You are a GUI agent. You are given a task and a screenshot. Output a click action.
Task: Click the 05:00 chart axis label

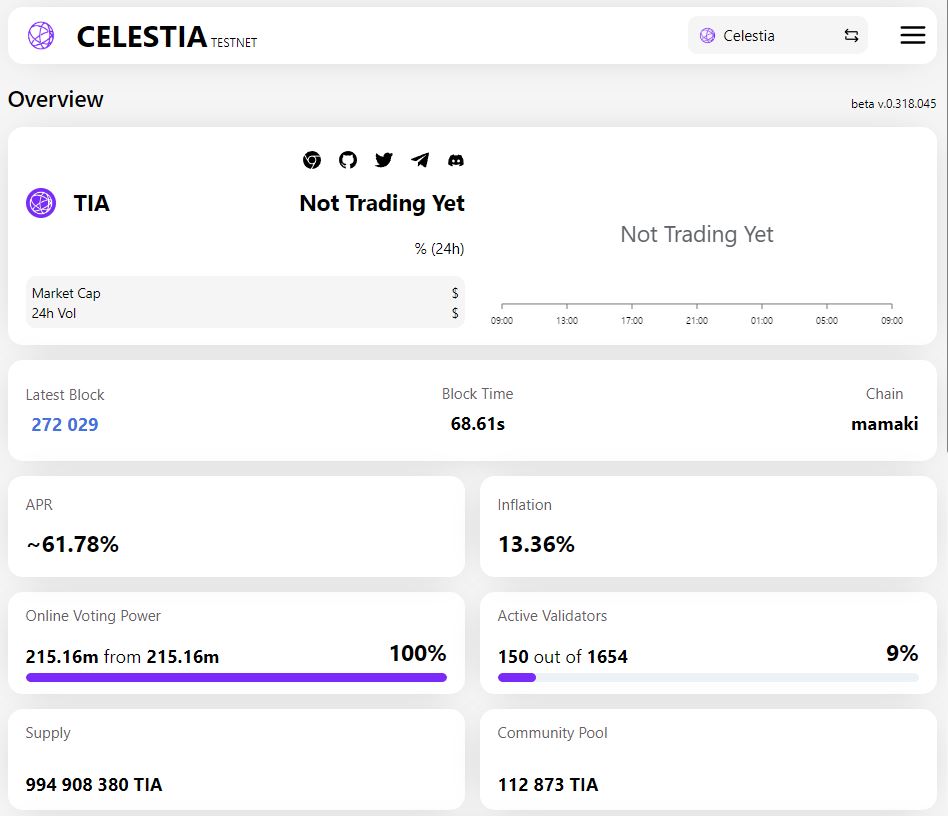826,320
